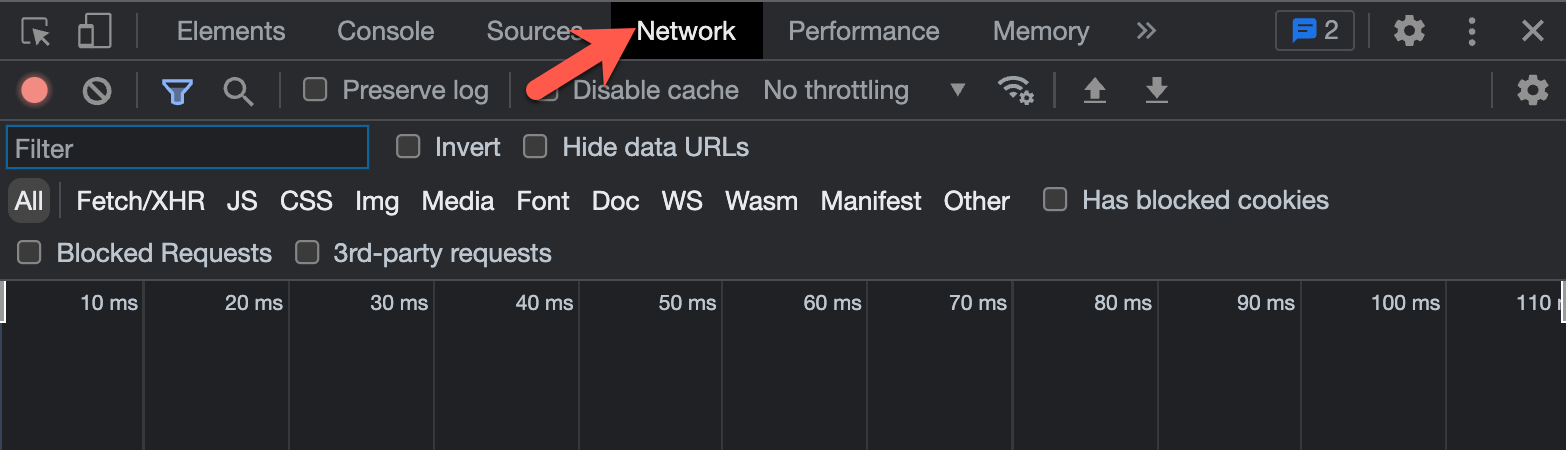Open DevTools three-dot customize menu

coord(1471,32)
